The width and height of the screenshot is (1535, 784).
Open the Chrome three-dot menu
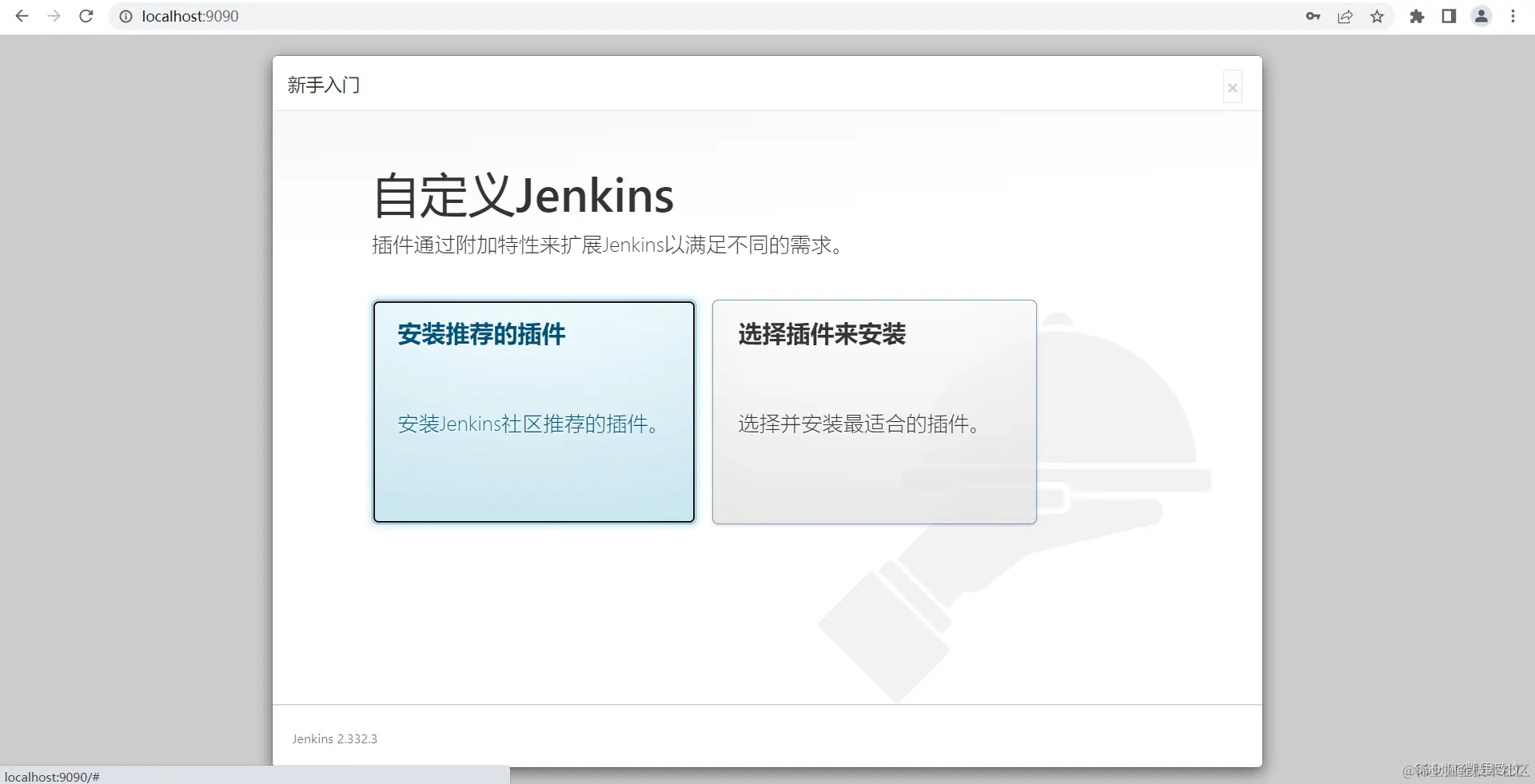pos(1513,16)
